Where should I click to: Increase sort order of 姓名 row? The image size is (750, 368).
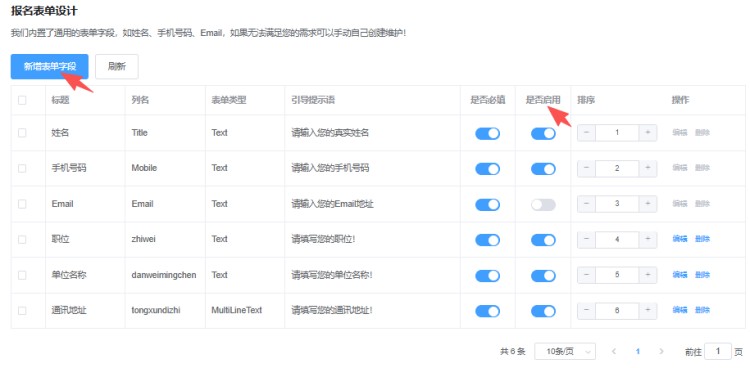648,133
